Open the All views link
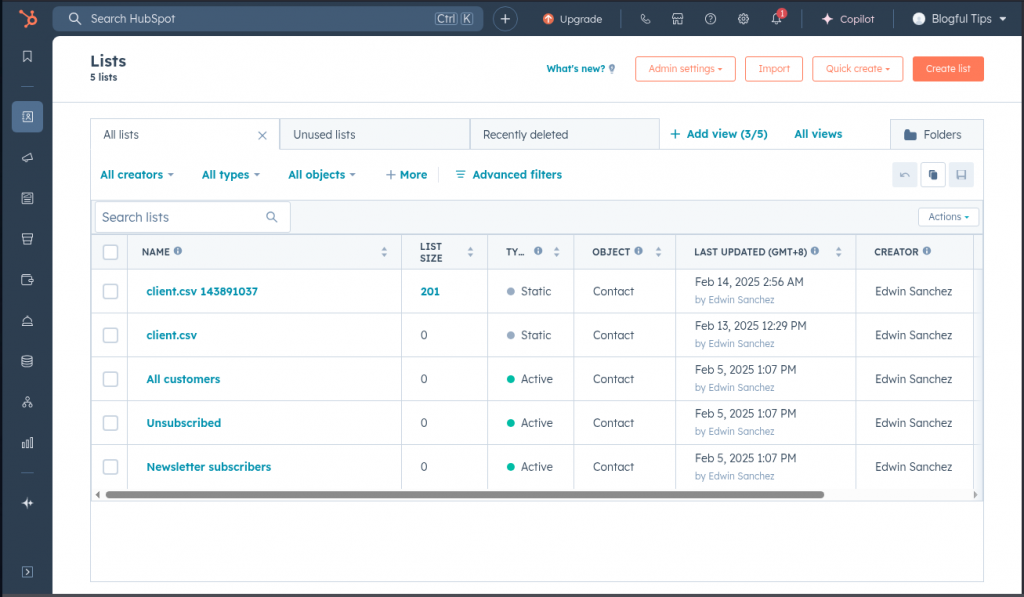 tap(818, 134)
